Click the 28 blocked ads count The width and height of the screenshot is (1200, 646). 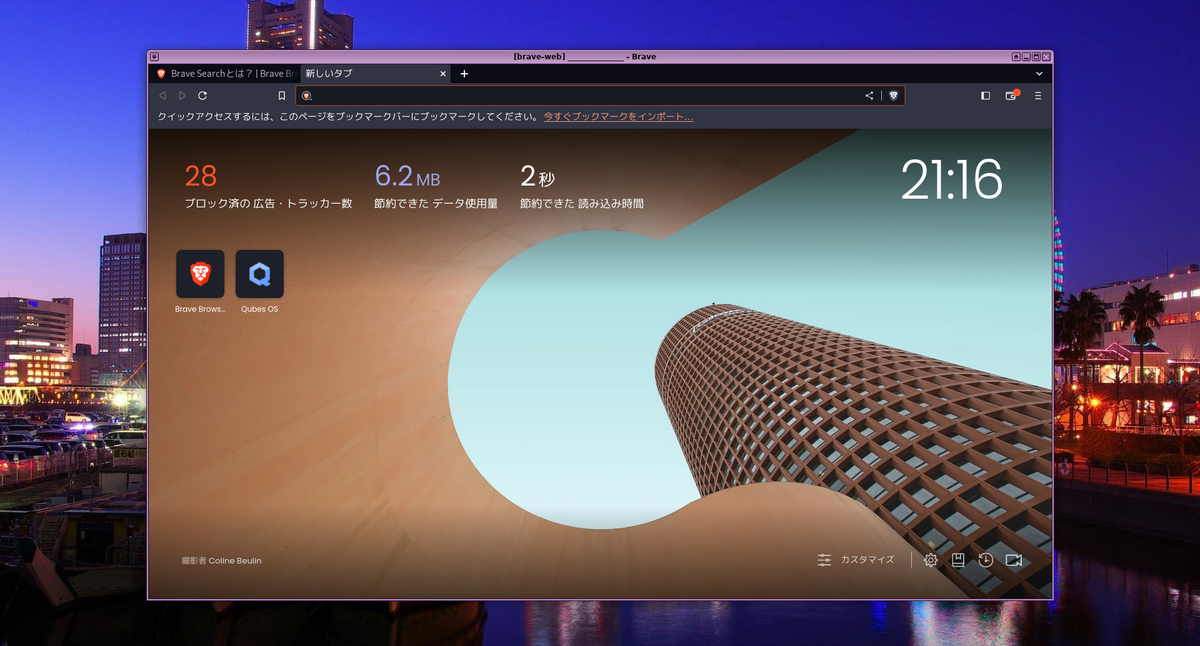[x=201, y=177]
